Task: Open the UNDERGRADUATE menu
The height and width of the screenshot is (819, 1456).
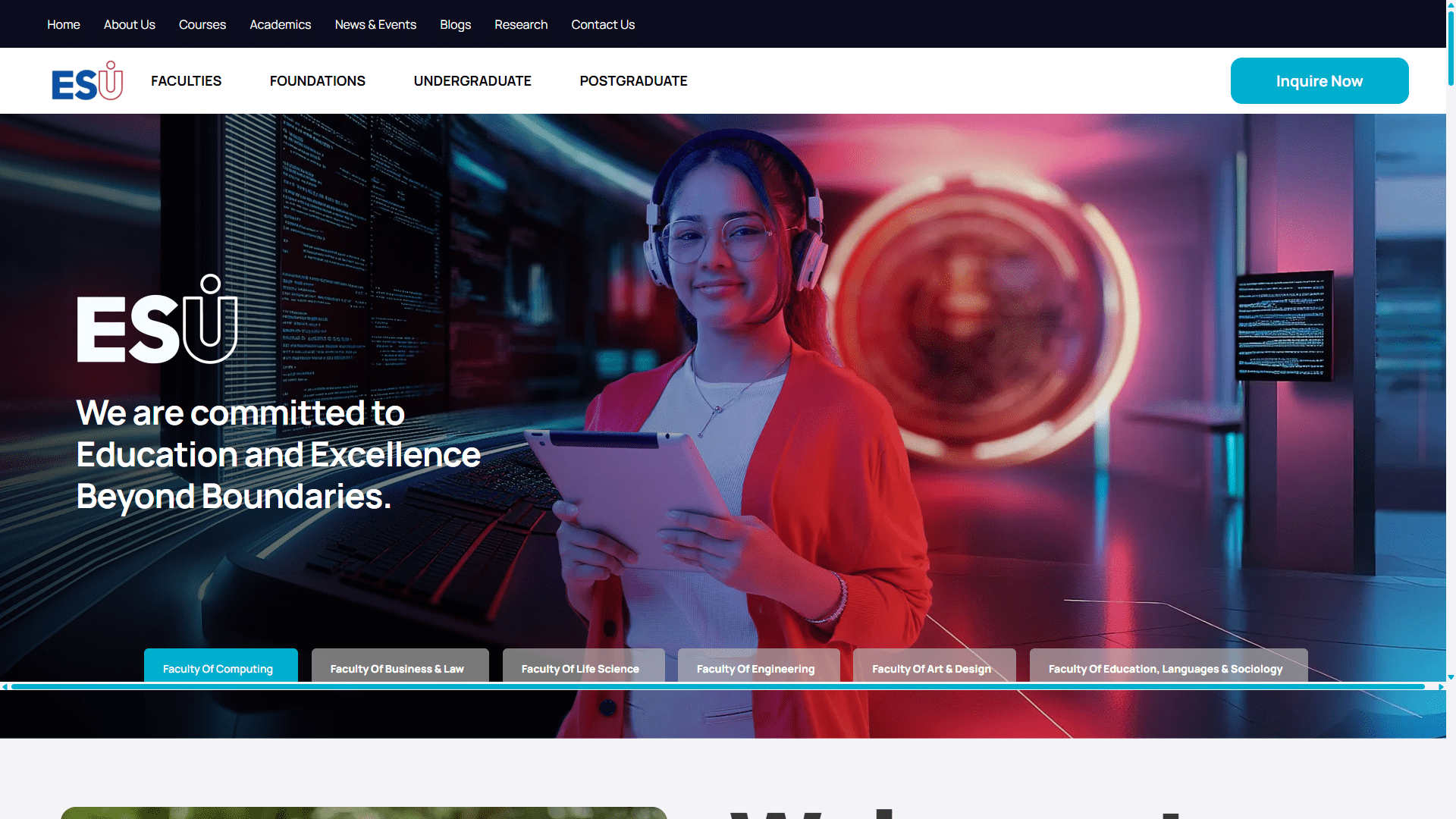Action: (x=472, y=81)
